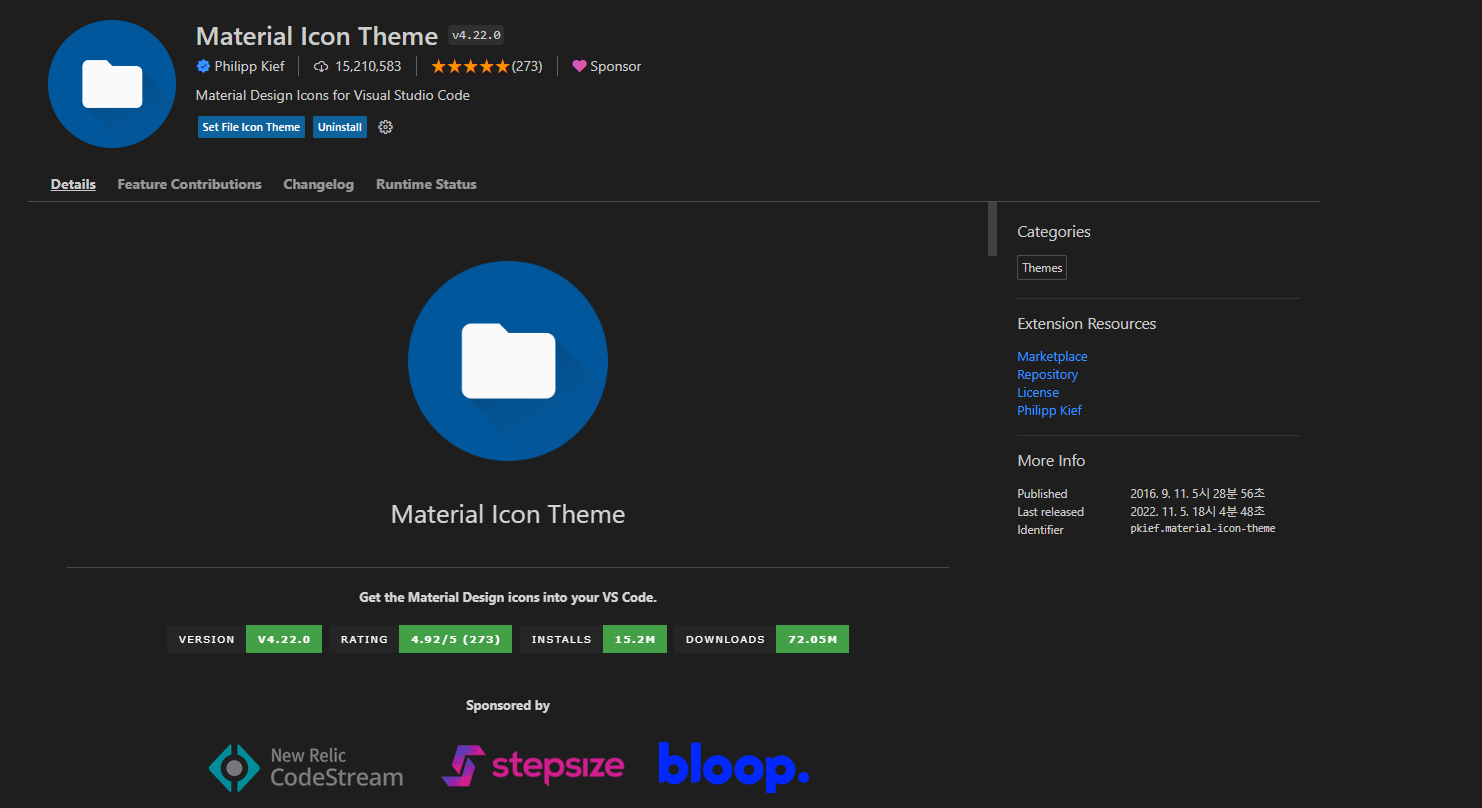Image resolution: width=1482 pixels, height=808 pixels.
Task: Open the License resource link
Action: tap(1038, 393)
